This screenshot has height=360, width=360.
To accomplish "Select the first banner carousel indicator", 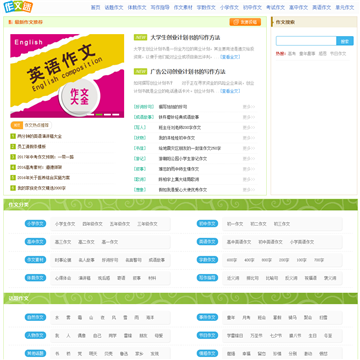I will pos(90,114).
